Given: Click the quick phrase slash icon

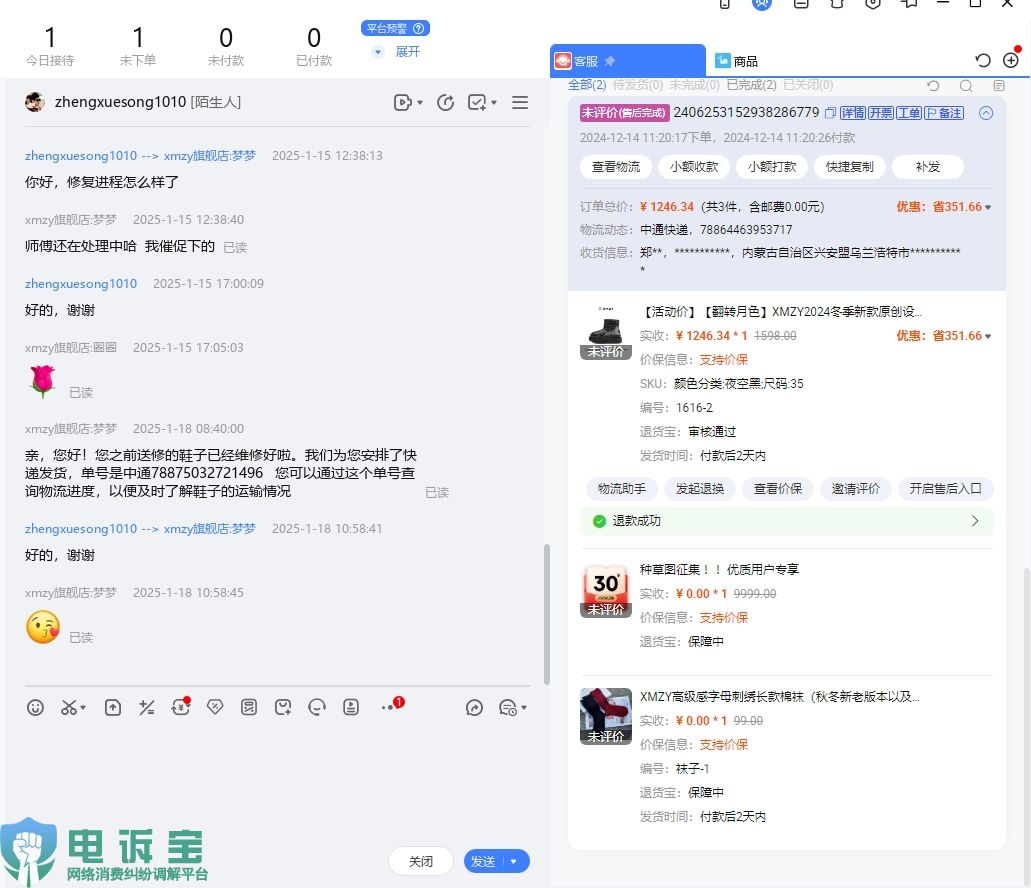Looking at the screenshot, I should click(147, 707).
